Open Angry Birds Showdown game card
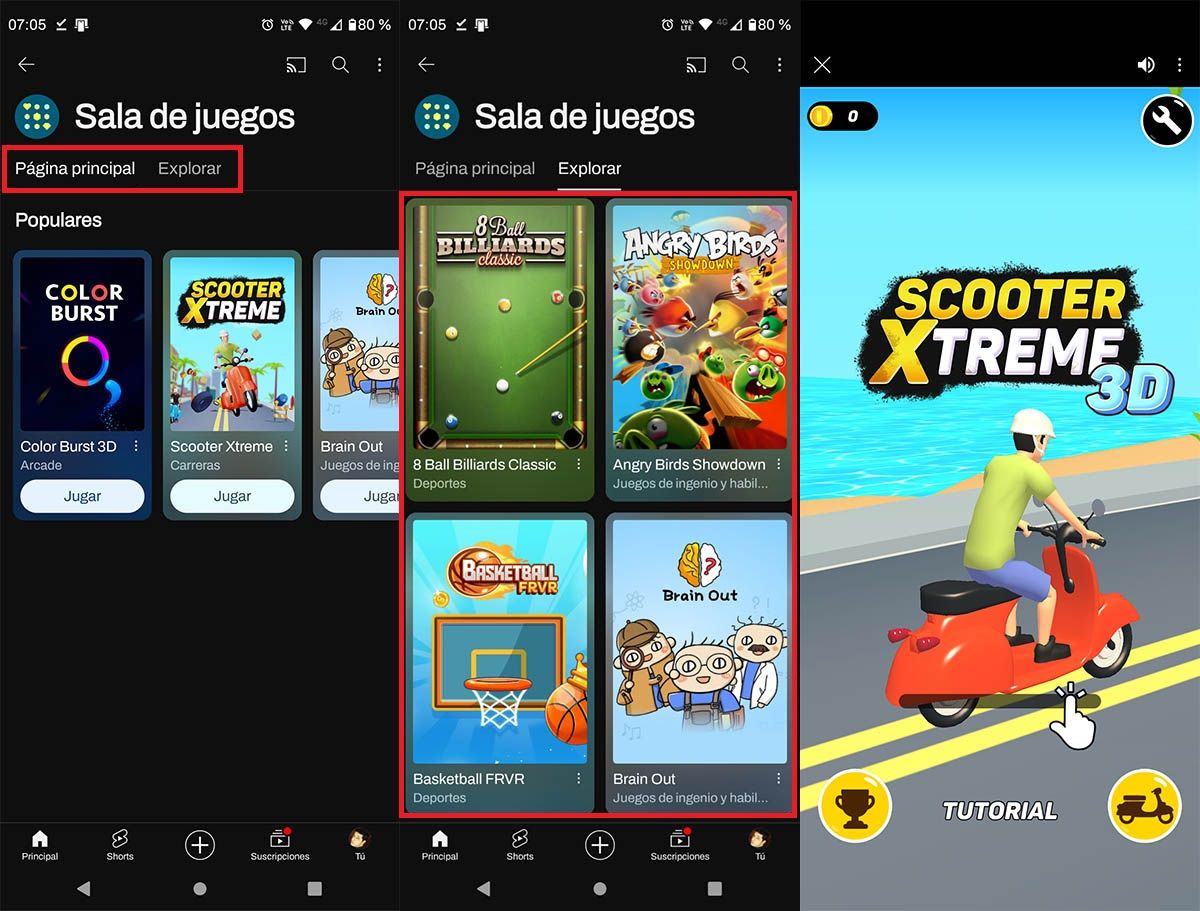The image size is (1200, 911). (699, 350)
